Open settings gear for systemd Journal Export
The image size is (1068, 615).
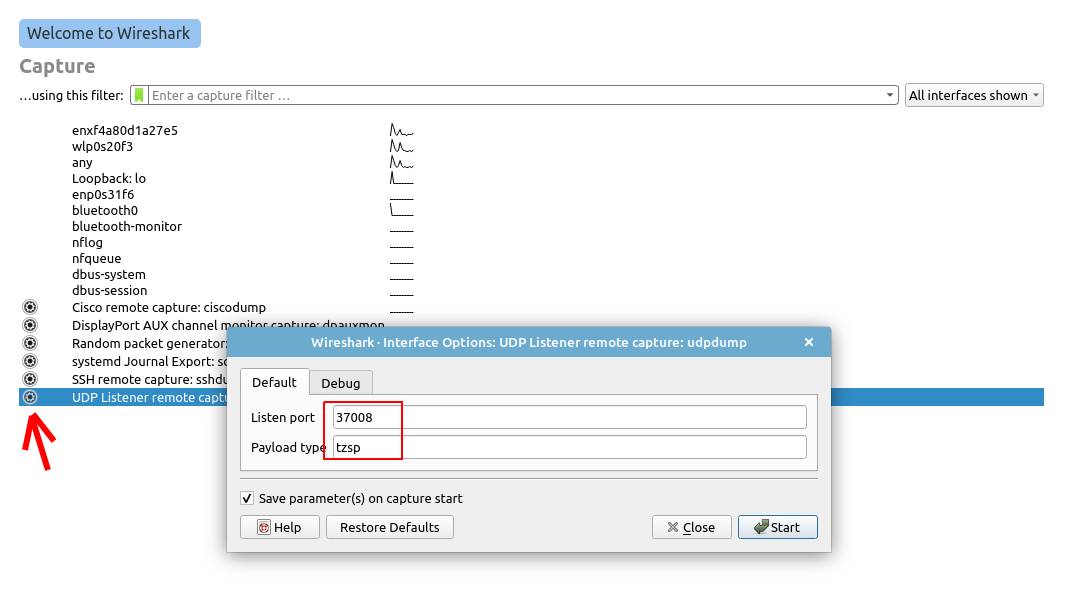click(30, 361)
